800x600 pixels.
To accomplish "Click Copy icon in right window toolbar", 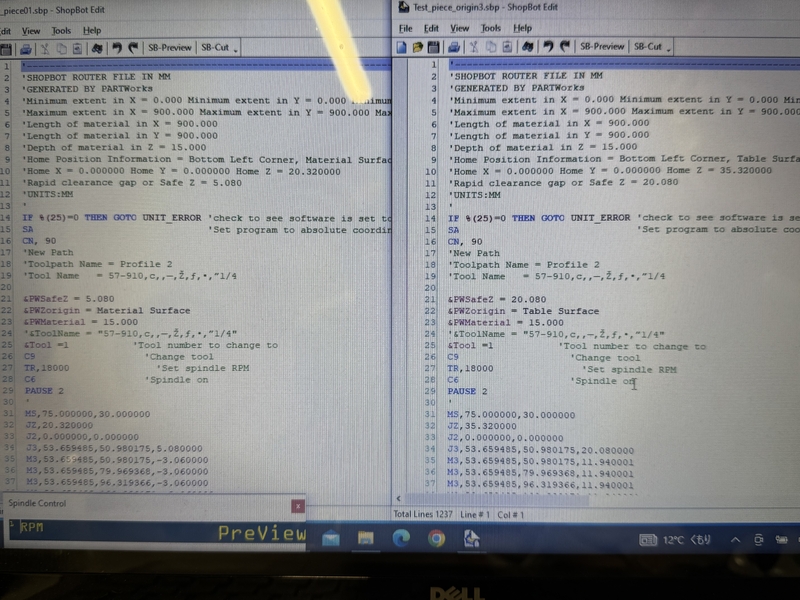I will pyautogui.click(x=491, y=47).
